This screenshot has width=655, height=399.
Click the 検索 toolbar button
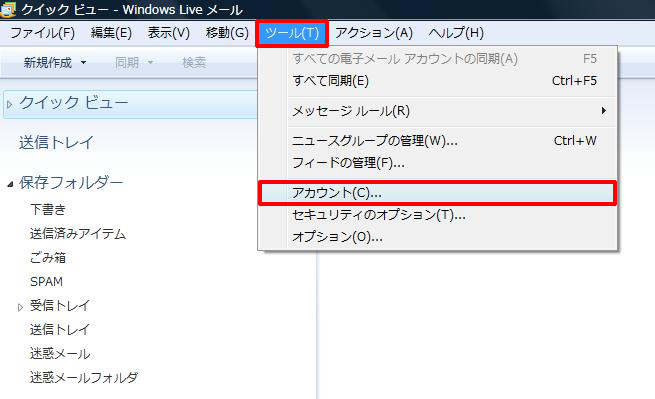tap(194, 63)
